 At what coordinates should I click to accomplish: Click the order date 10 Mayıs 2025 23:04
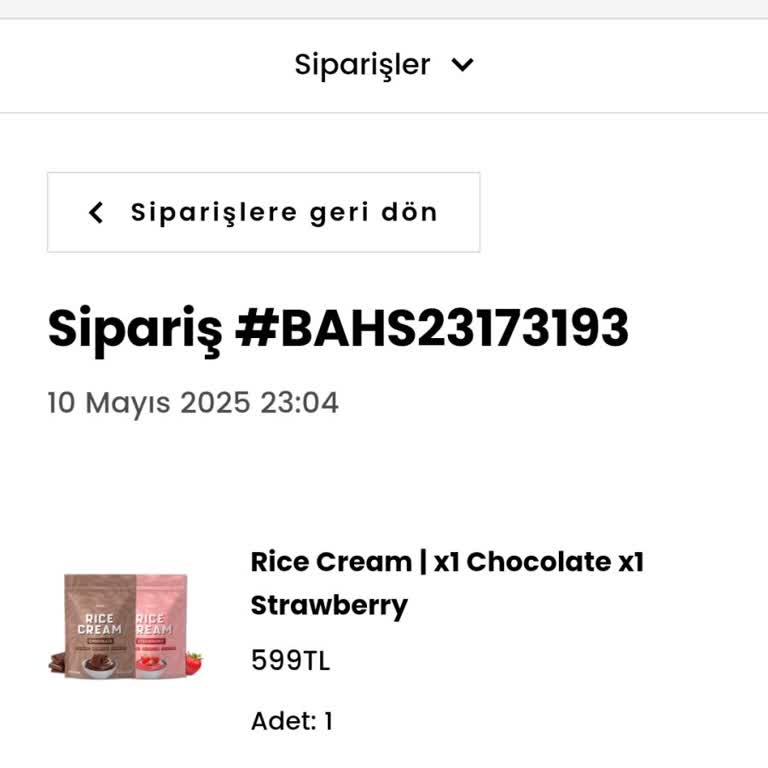[x=193, y=403]
